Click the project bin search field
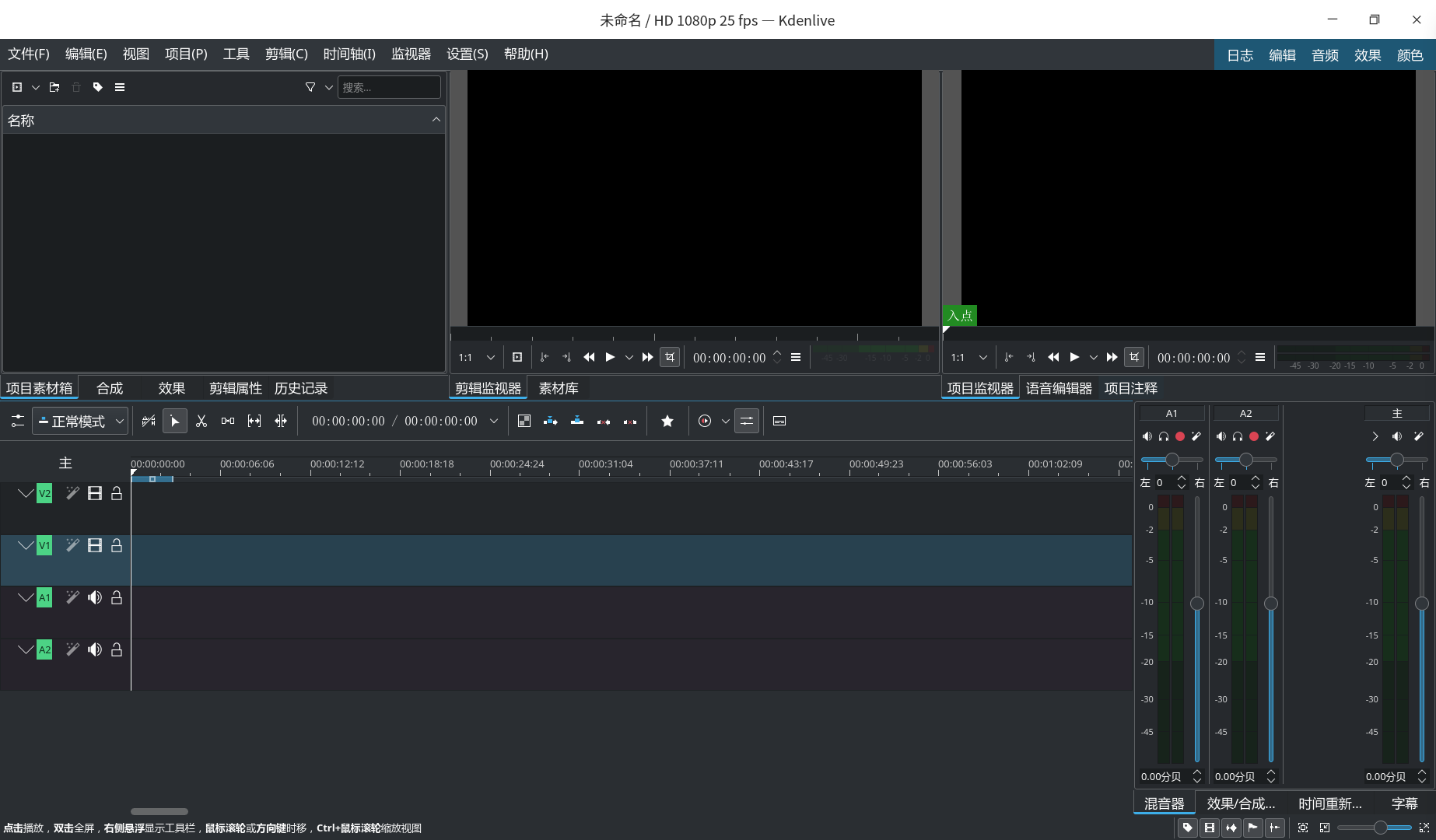This screenshot has width=1436, height=840. point(389,87)
